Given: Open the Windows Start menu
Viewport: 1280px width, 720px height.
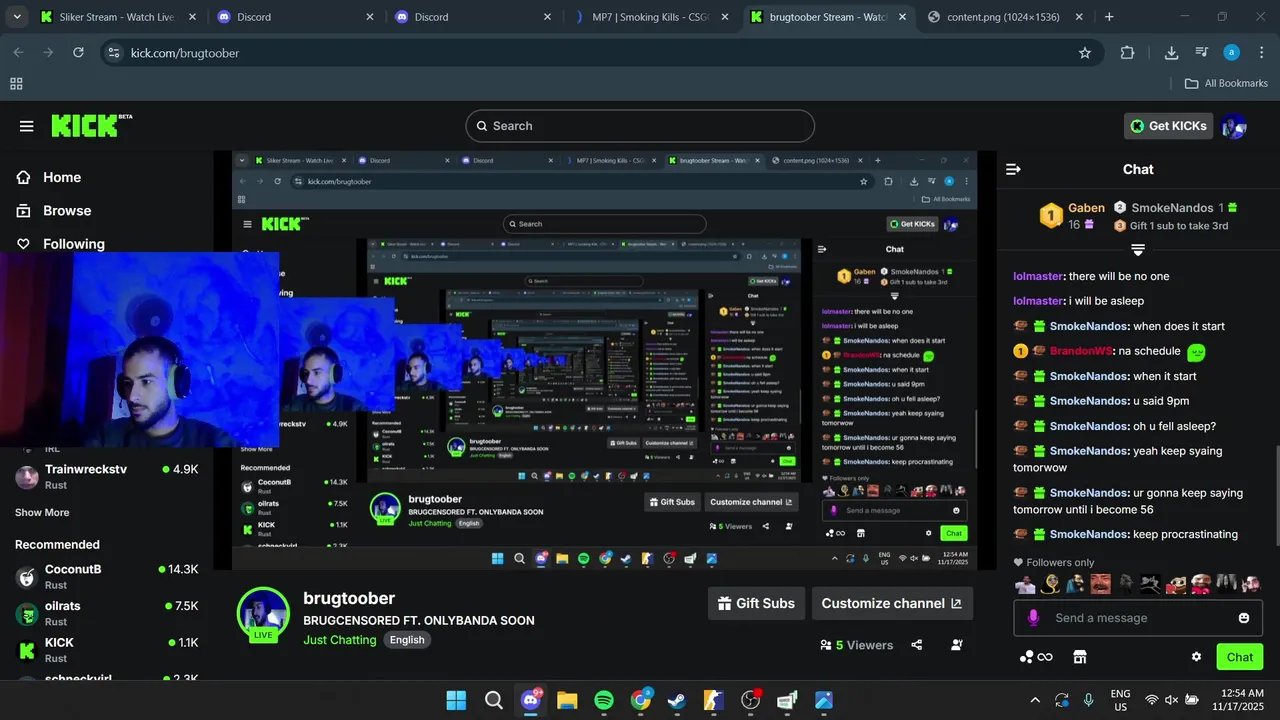Looking at the screenshot, I should click(x=456, y=700).
